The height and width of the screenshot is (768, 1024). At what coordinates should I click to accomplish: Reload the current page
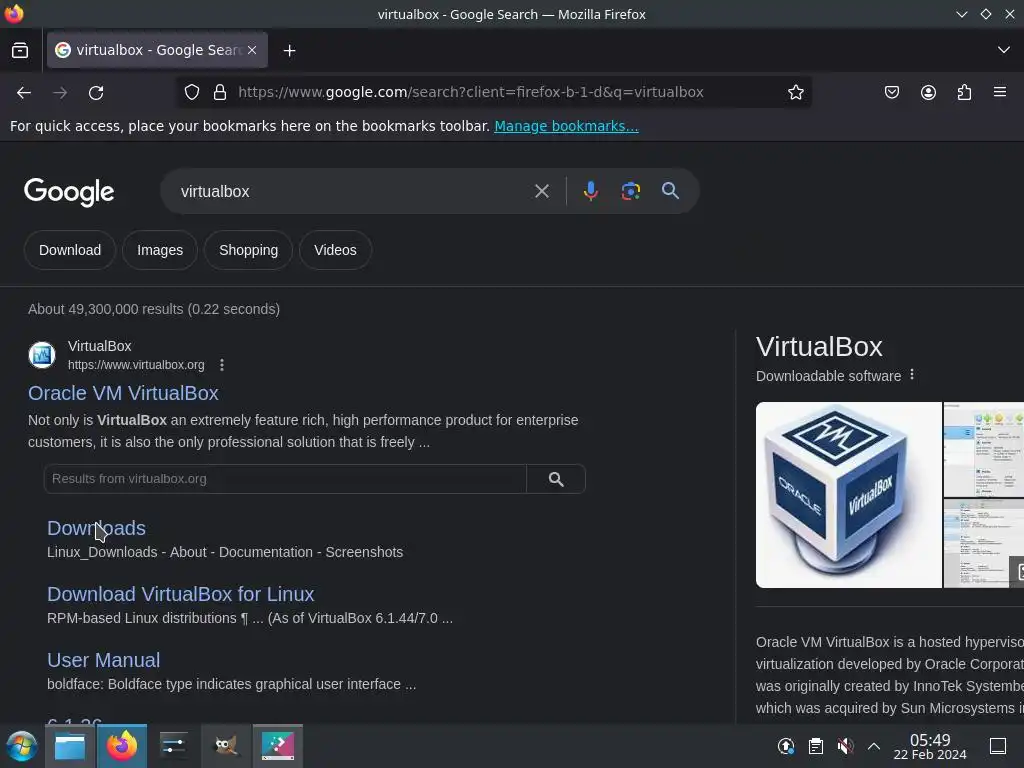[x=96, y=93]
